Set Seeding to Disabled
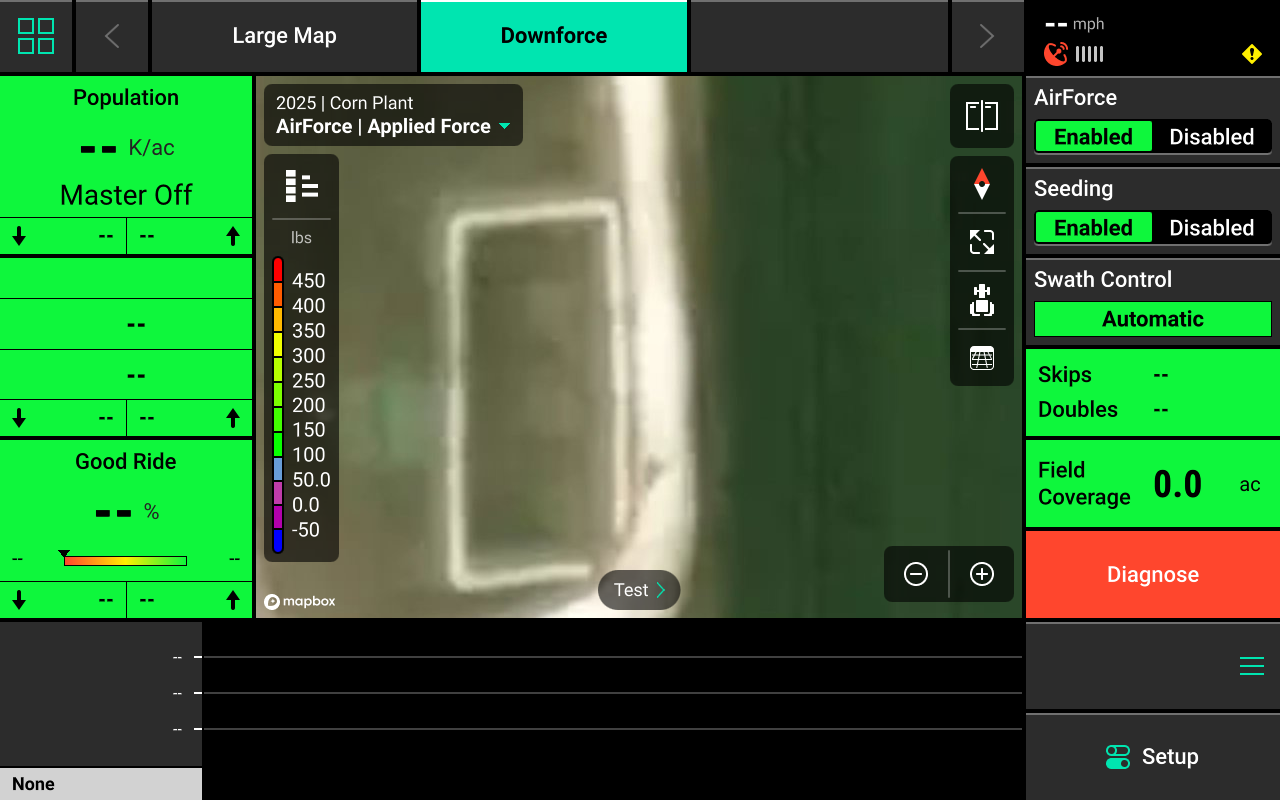1280x800 pixels. (x=1211, y=228)
